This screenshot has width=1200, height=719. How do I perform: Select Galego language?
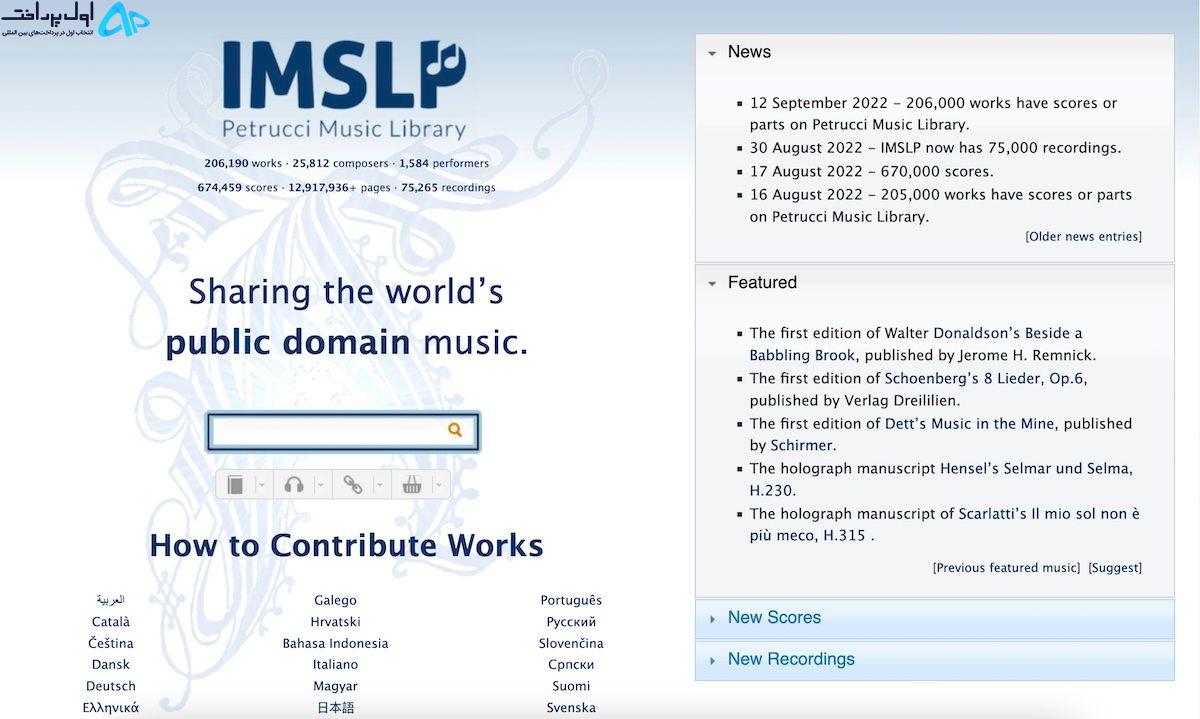point(335,601)
